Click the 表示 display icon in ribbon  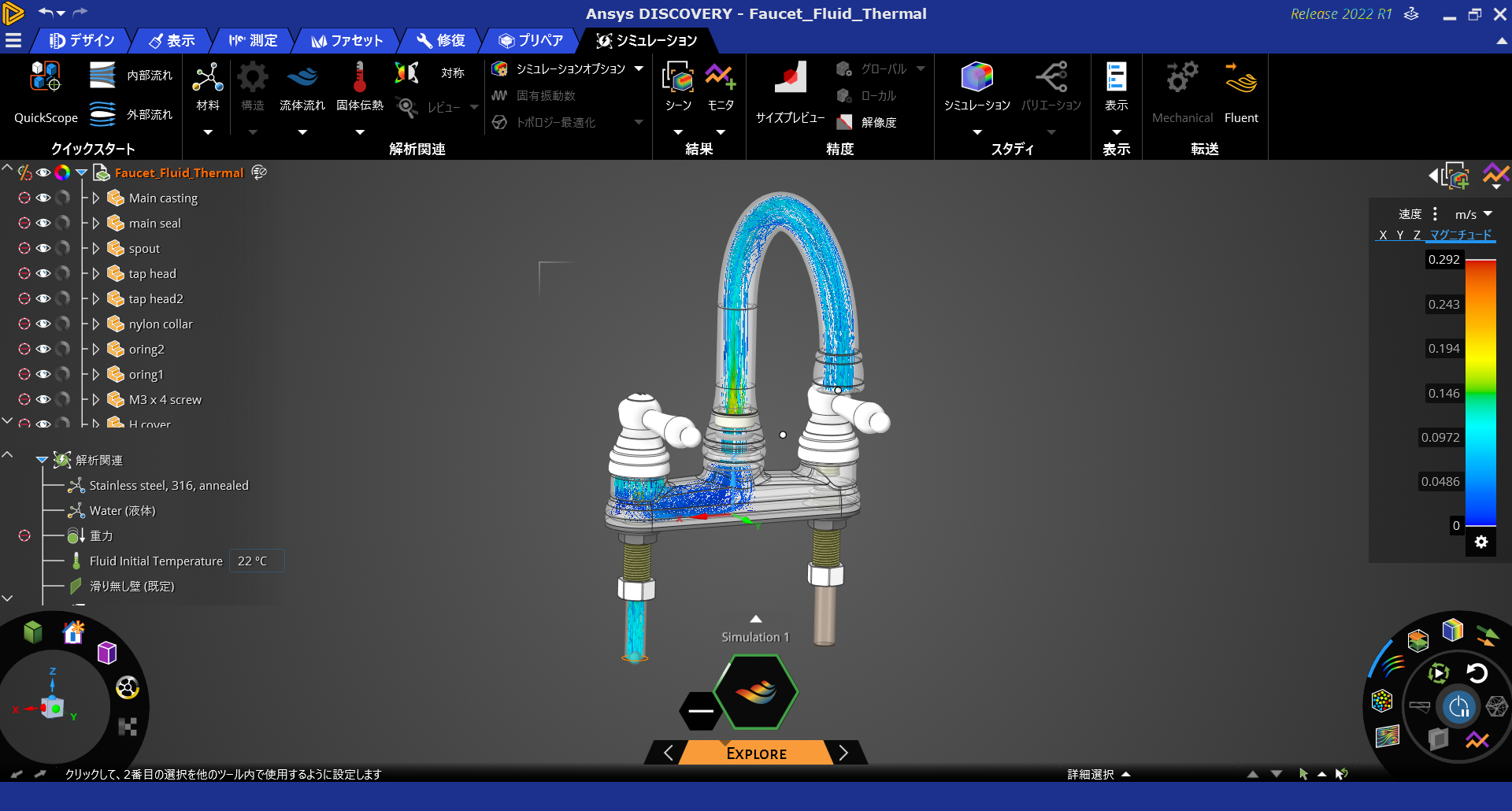1117,77
